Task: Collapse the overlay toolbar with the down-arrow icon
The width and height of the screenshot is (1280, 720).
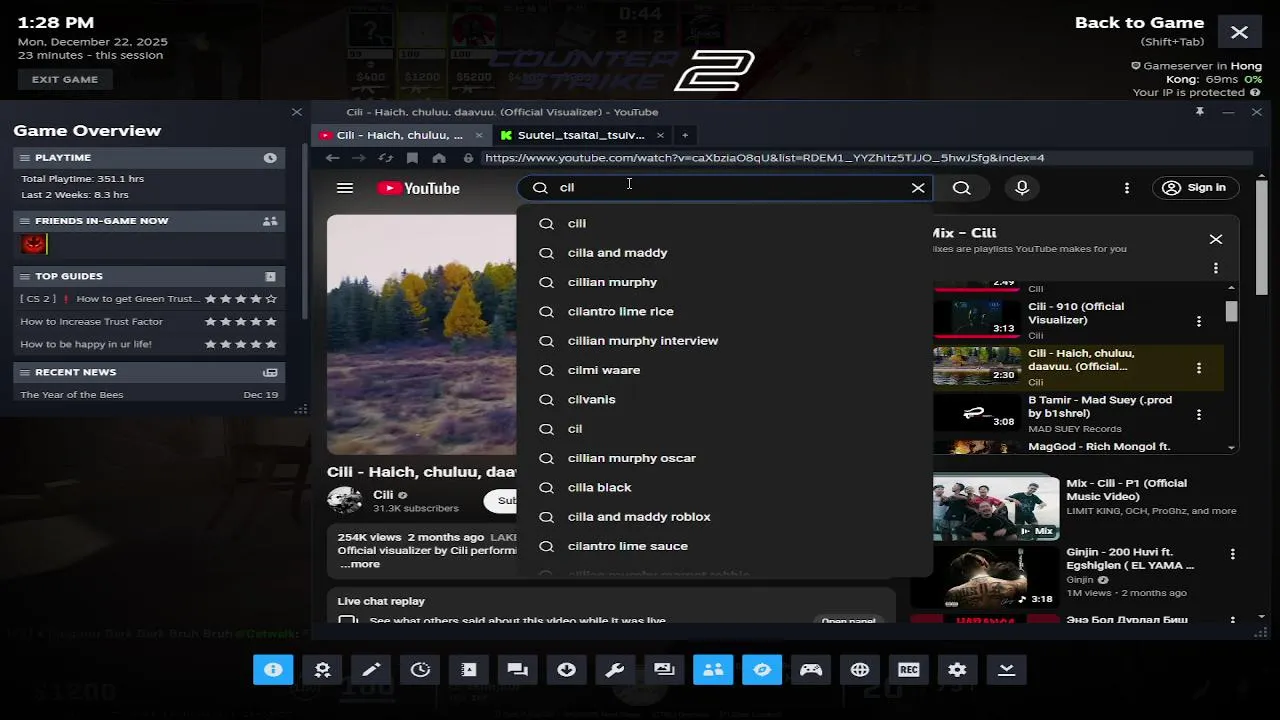Action: pos(1006,670)
